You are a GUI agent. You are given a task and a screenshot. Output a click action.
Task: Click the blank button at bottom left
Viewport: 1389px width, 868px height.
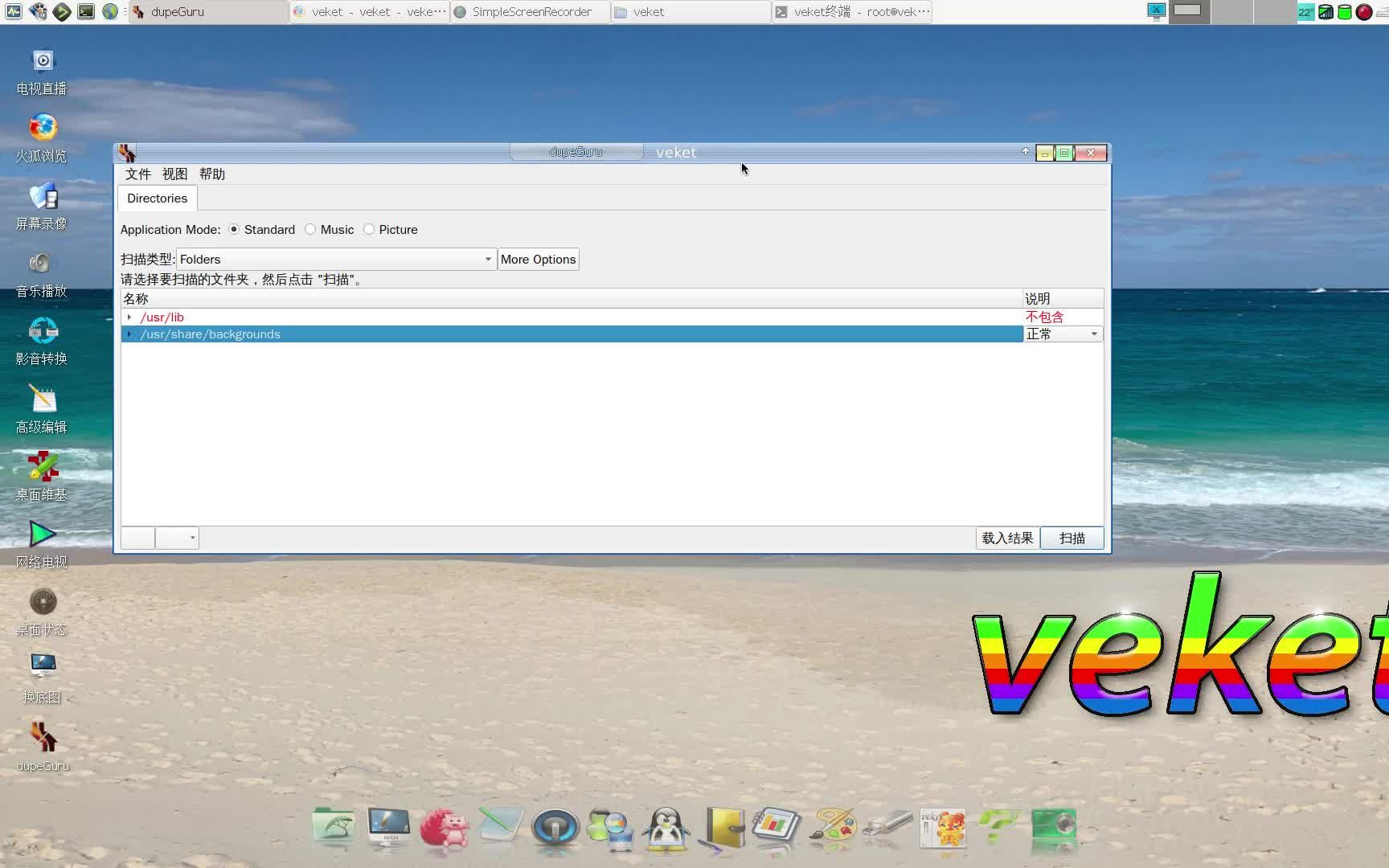[137, 538]
